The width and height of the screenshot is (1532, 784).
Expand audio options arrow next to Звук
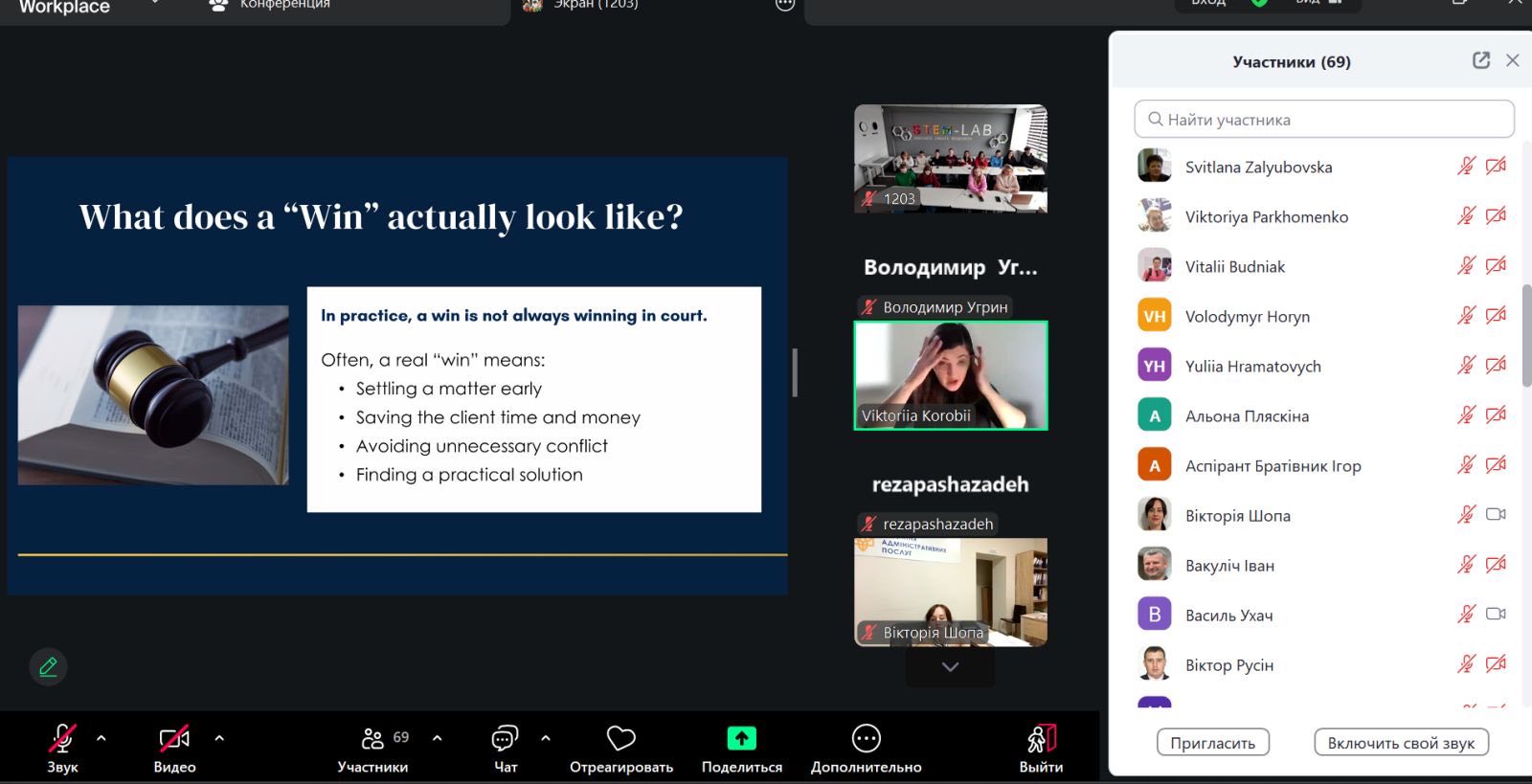(x=101, y=738)
